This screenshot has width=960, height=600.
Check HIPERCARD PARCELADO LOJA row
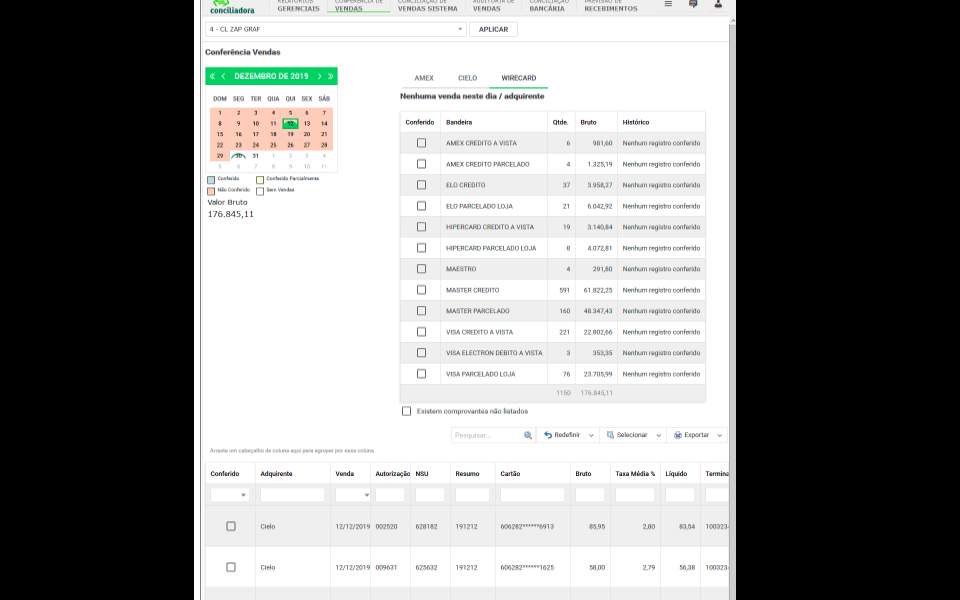click(421, 248)
